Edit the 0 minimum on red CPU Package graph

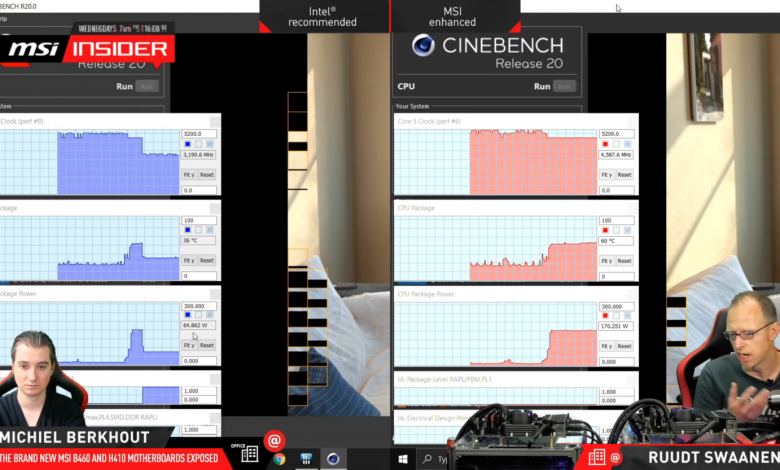point(617,276)
